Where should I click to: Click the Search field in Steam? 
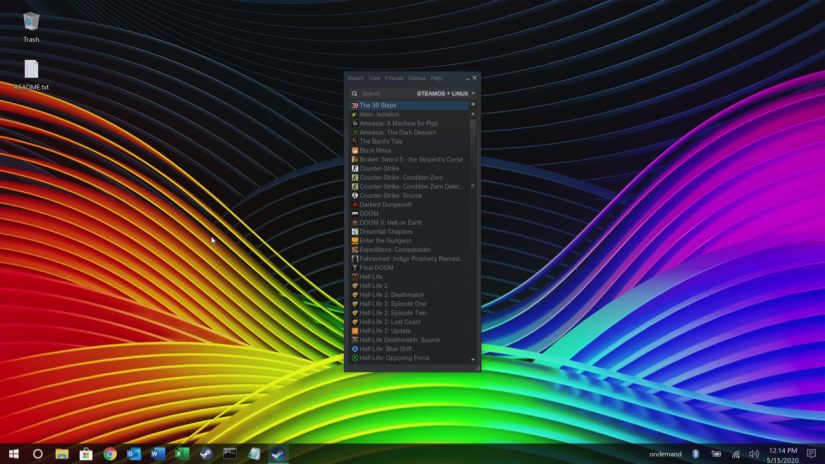point(385,93)
